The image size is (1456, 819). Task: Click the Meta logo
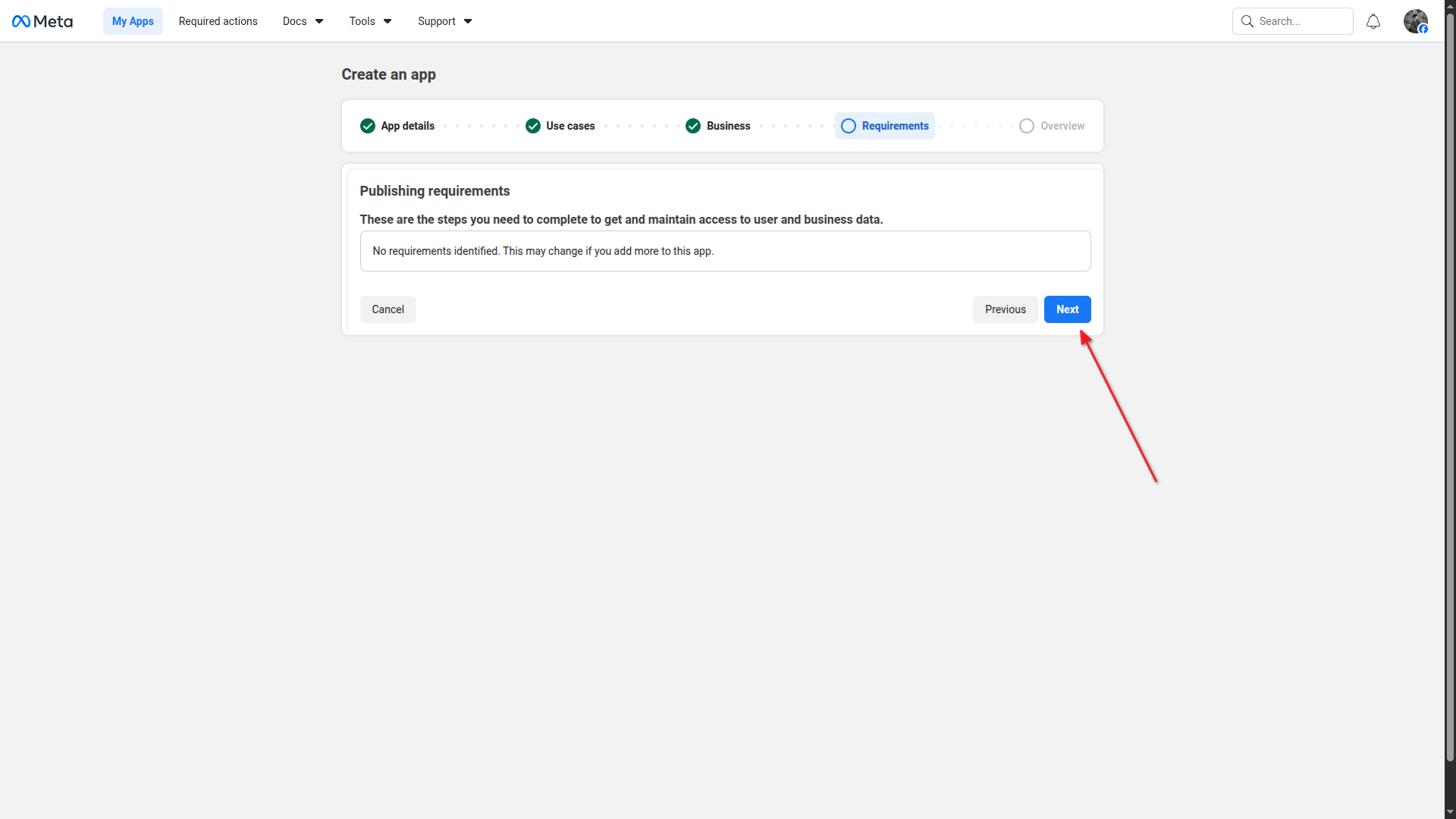(x=42, y=21)
